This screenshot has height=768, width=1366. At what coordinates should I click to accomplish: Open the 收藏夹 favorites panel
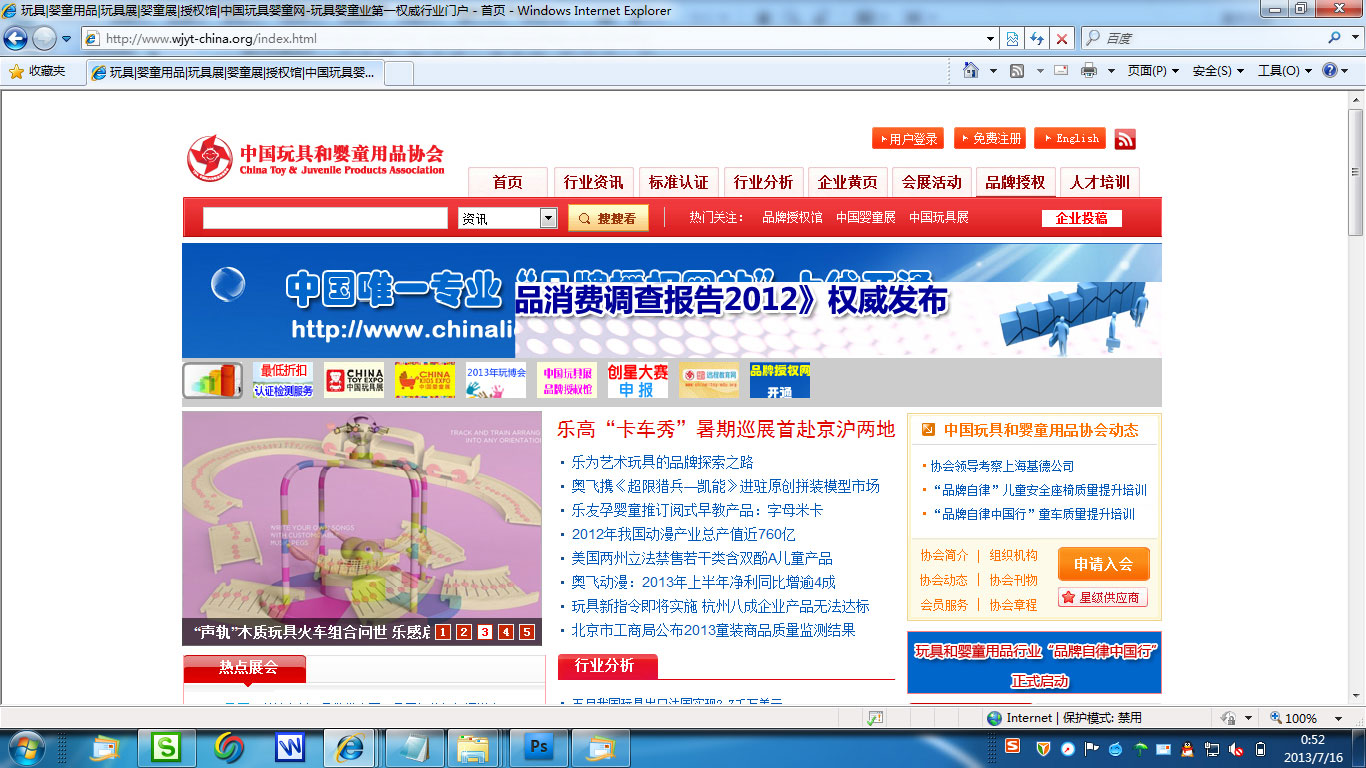(36, 72)
